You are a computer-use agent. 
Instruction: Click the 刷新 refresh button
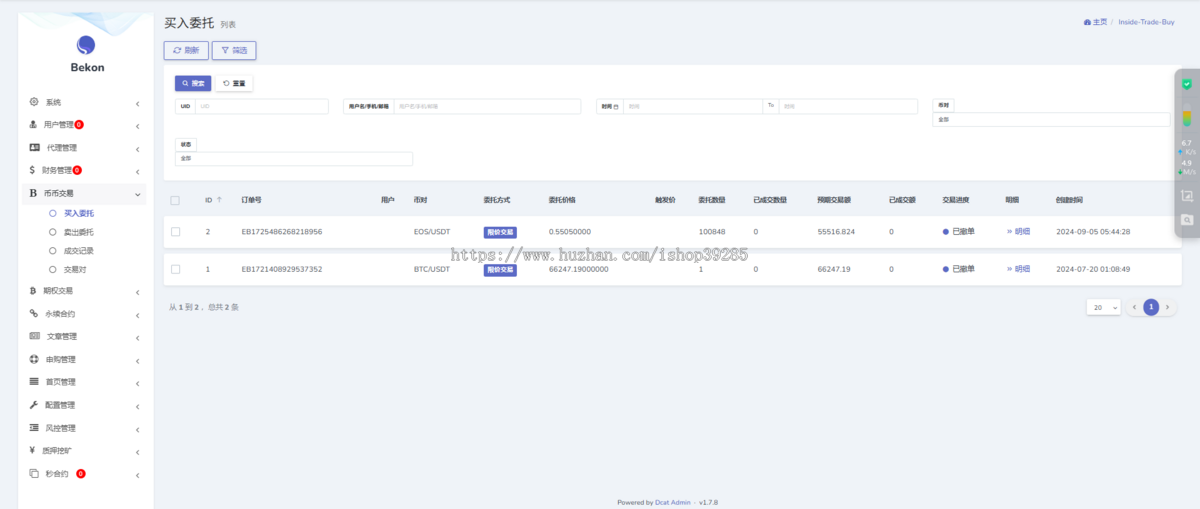[186, 50]
